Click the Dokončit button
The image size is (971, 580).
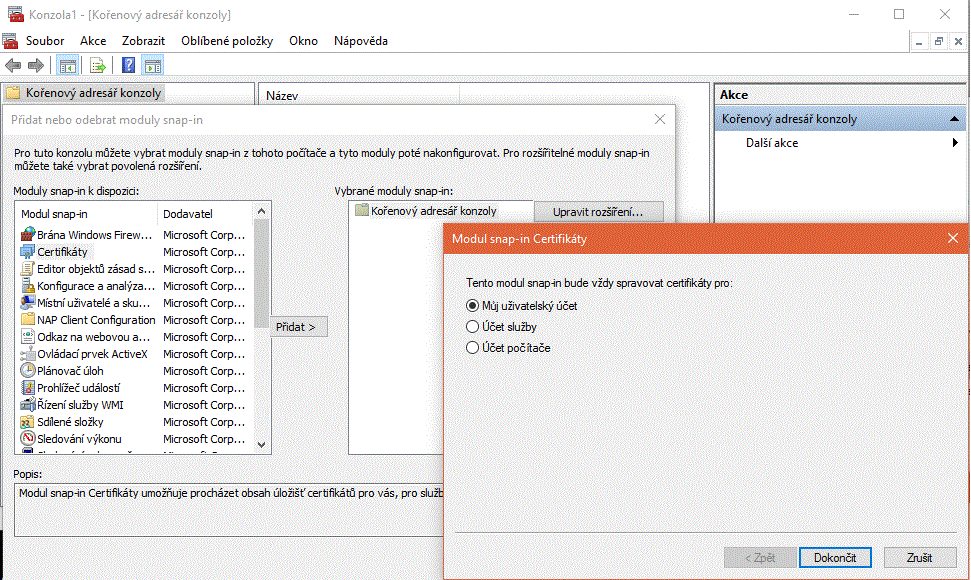(835, 558)
